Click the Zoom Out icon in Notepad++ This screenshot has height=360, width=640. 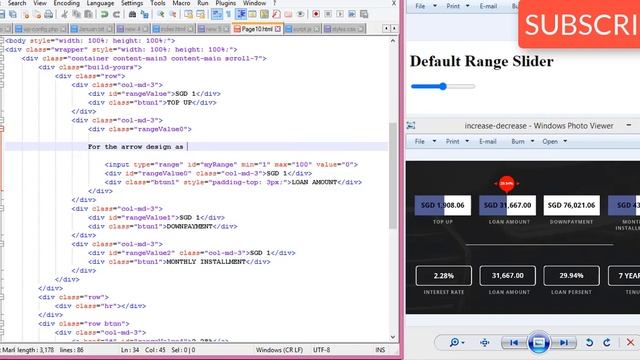click(173, 14)
